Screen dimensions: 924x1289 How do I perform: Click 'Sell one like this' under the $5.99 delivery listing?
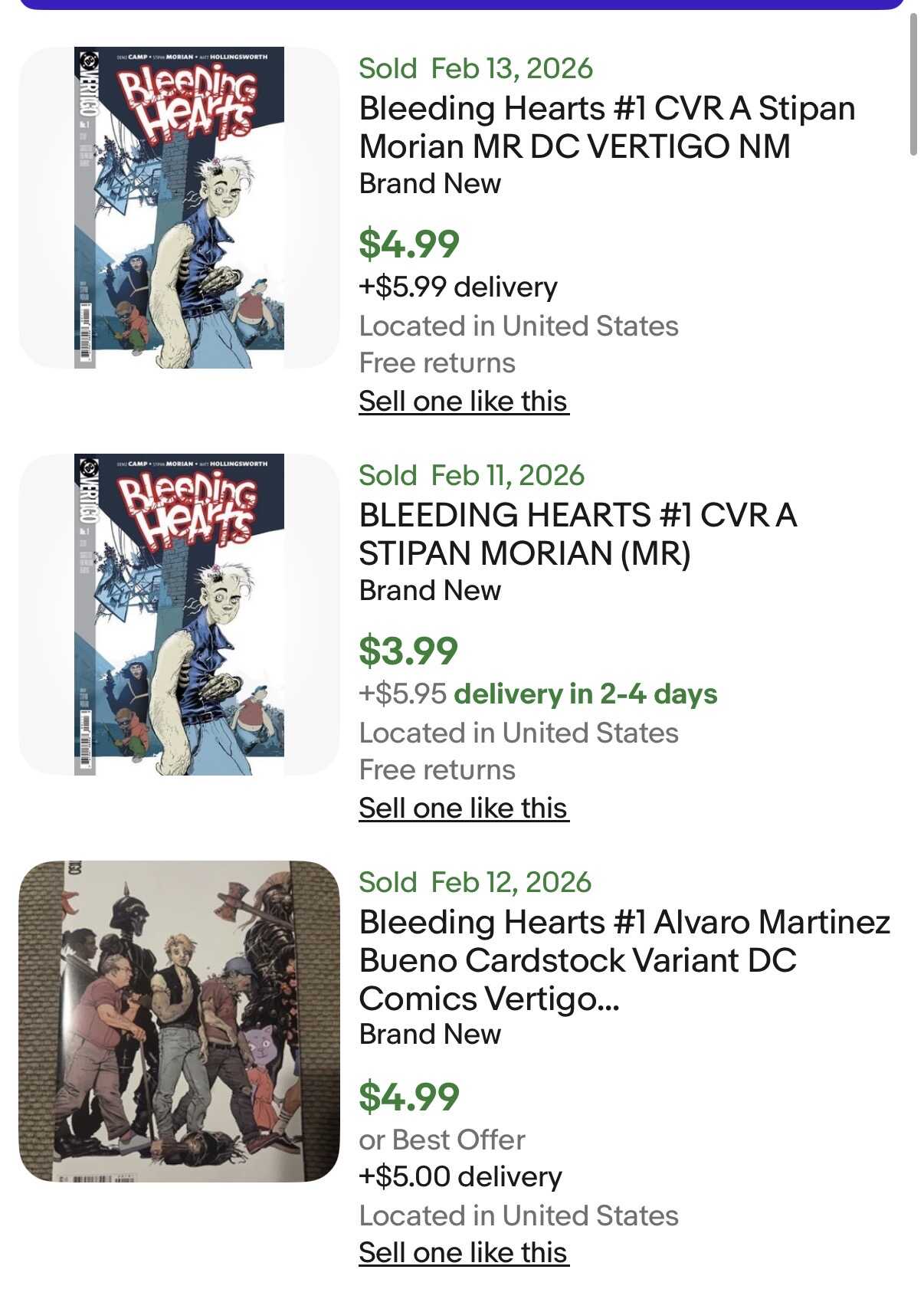pyautogui.click(x=463, y=401)
